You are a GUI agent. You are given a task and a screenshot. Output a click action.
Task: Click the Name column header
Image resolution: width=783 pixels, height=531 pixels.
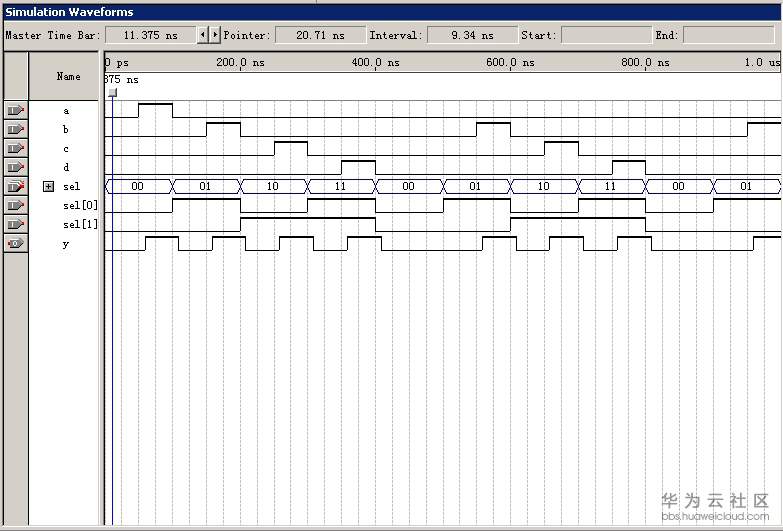(64, 76)
